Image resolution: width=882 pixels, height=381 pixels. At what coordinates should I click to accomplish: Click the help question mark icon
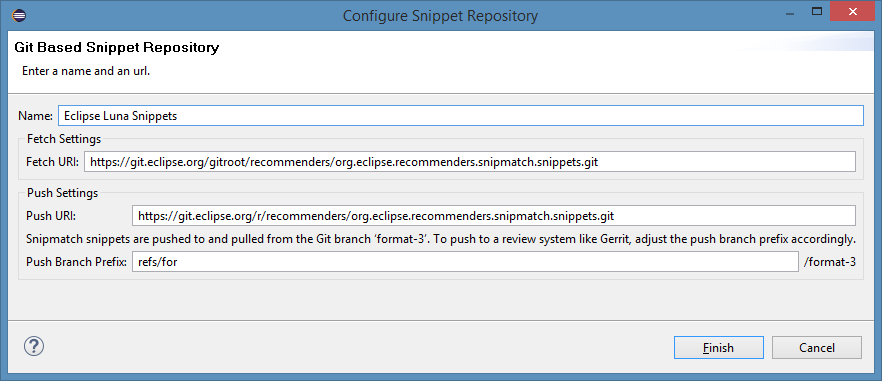34,346
